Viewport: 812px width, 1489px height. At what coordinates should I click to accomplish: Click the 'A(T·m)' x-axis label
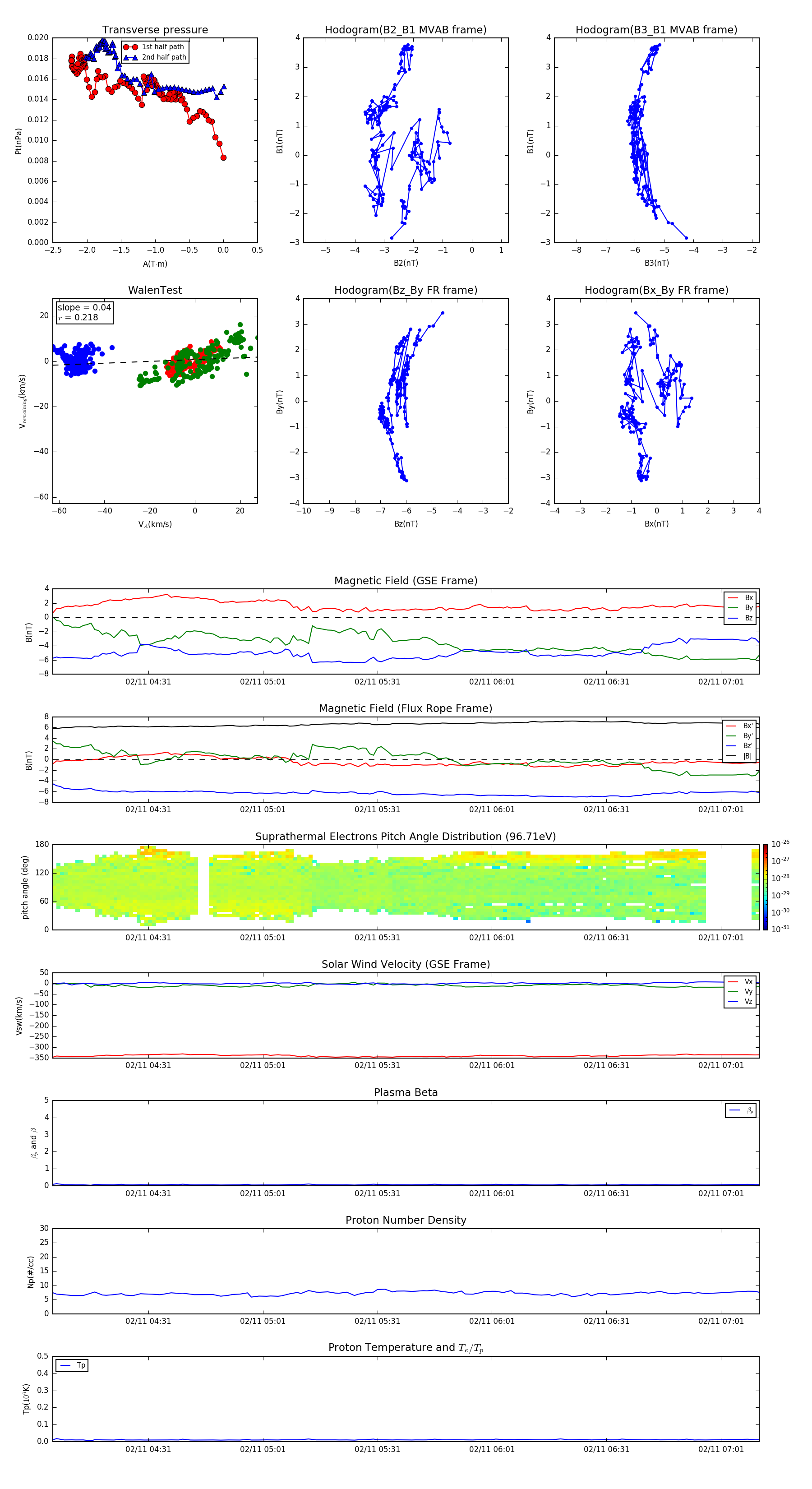tap(155, 264)
